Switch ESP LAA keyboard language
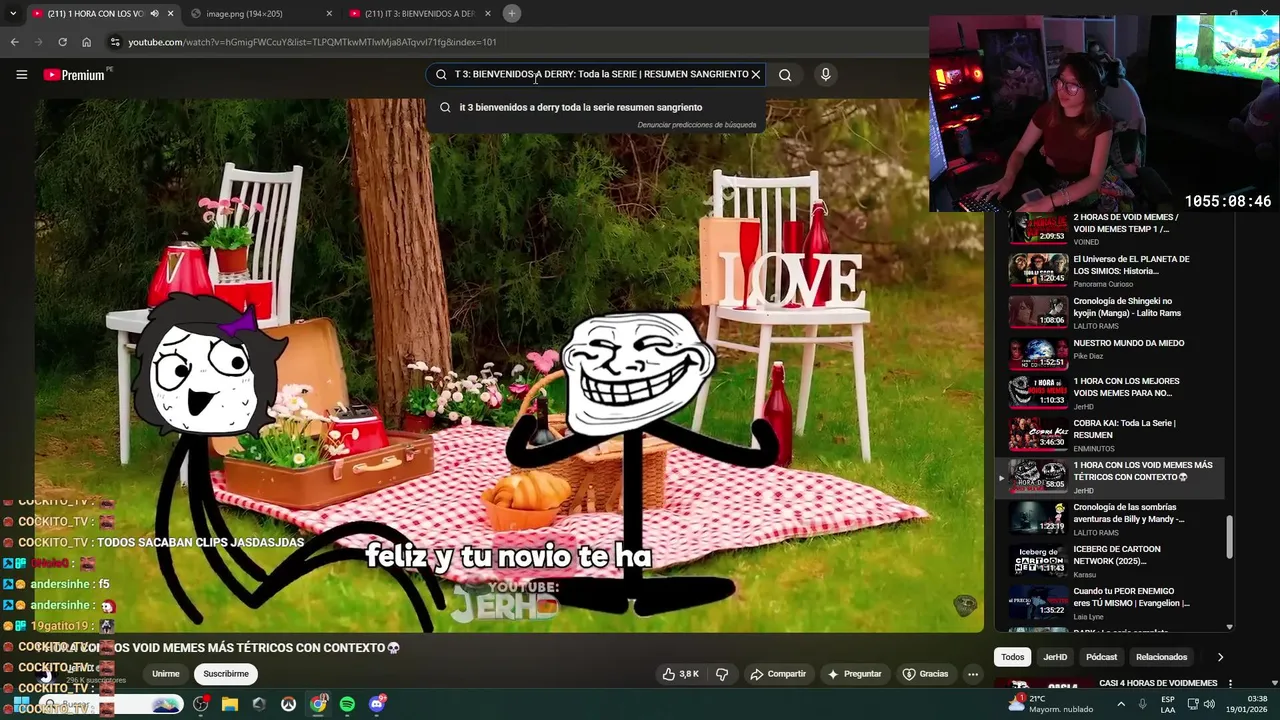The height and width of the screenshot is (720, 1280). pyautogui.click(x=1168, y=704)
